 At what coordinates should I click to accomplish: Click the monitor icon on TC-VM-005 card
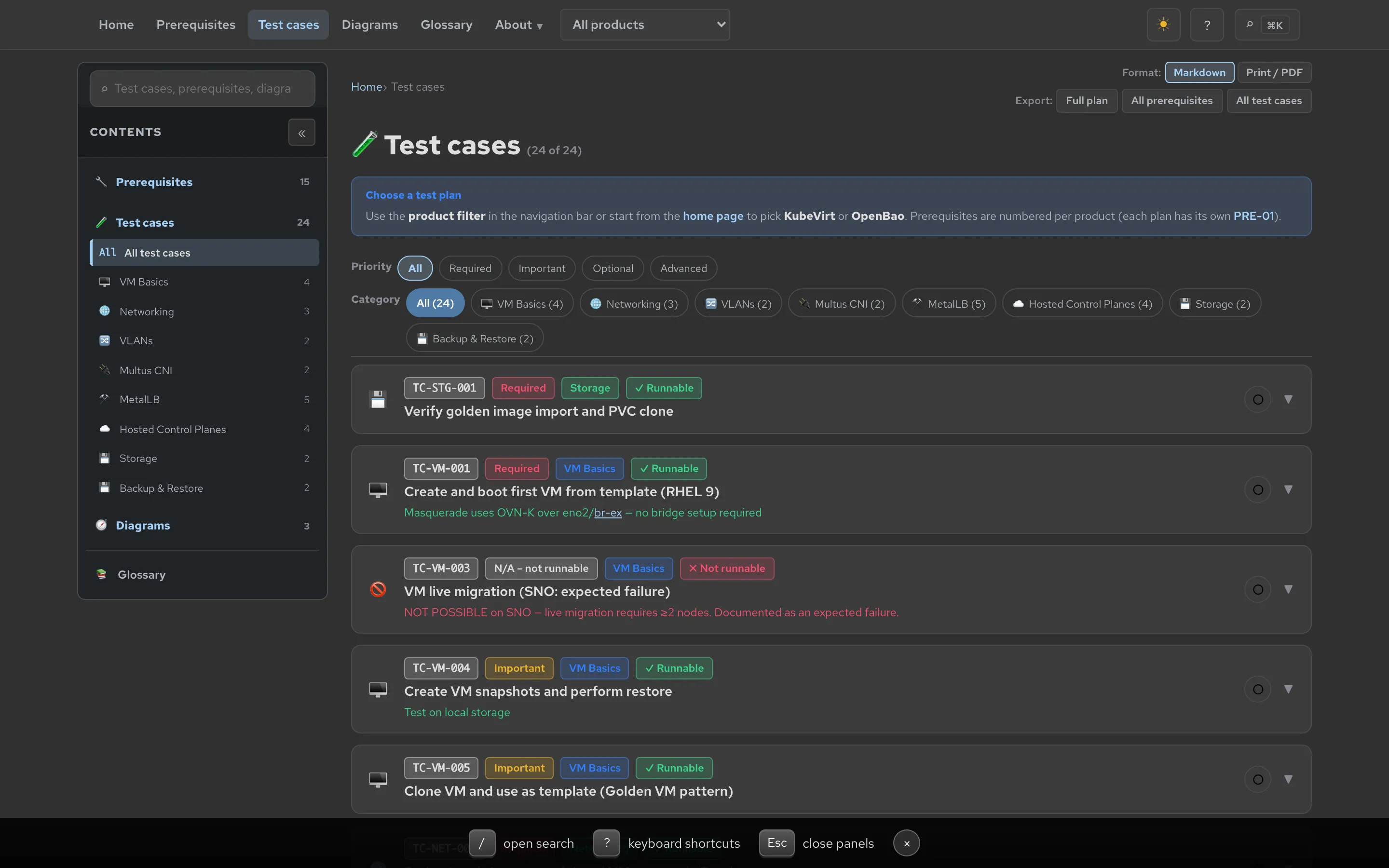pyautogui.click(x=378, y=780)
